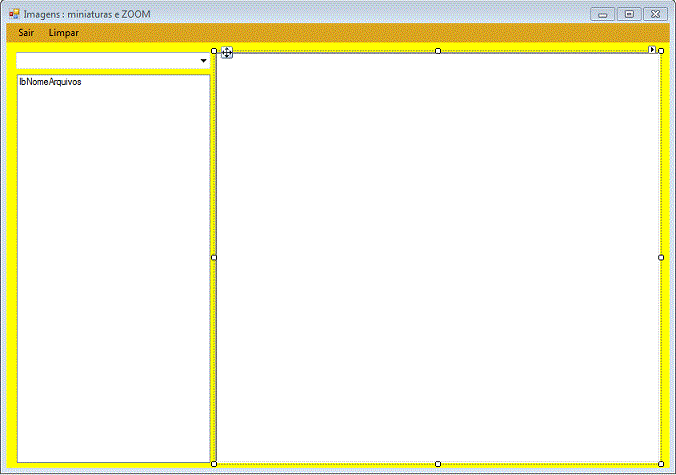Maximize the Imagens form window
Image resolution: width=676 pixels, height=475 pixels.
629,14
